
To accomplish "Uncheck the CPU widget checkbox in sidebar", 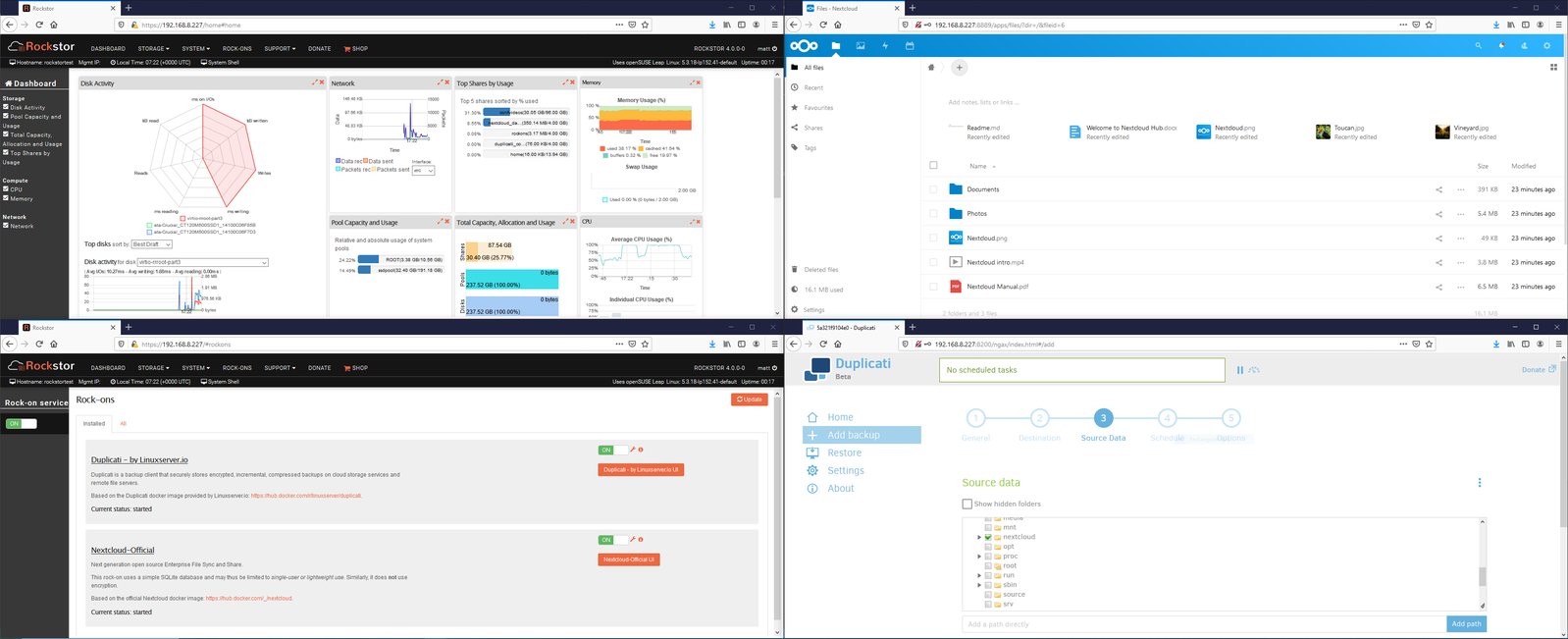I will (x=6, y=188).
